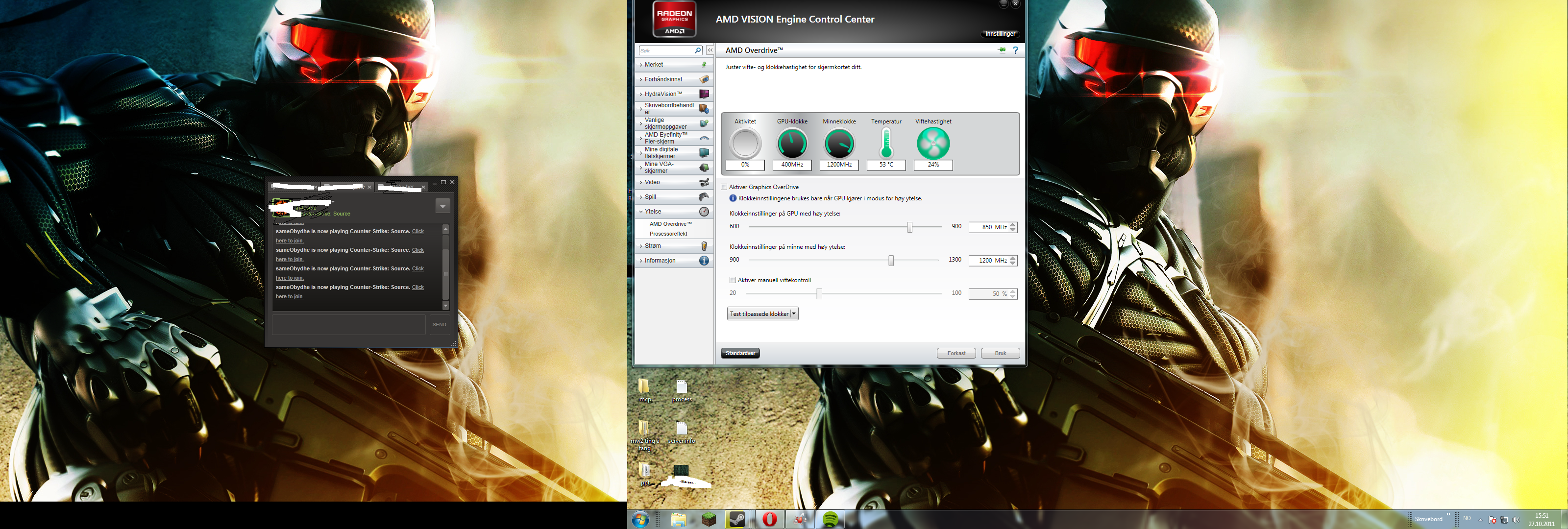Expand the Forhåndsinnst. sidebar section
The height and width of the screenshot is (529, 1568).
[674, 79]
